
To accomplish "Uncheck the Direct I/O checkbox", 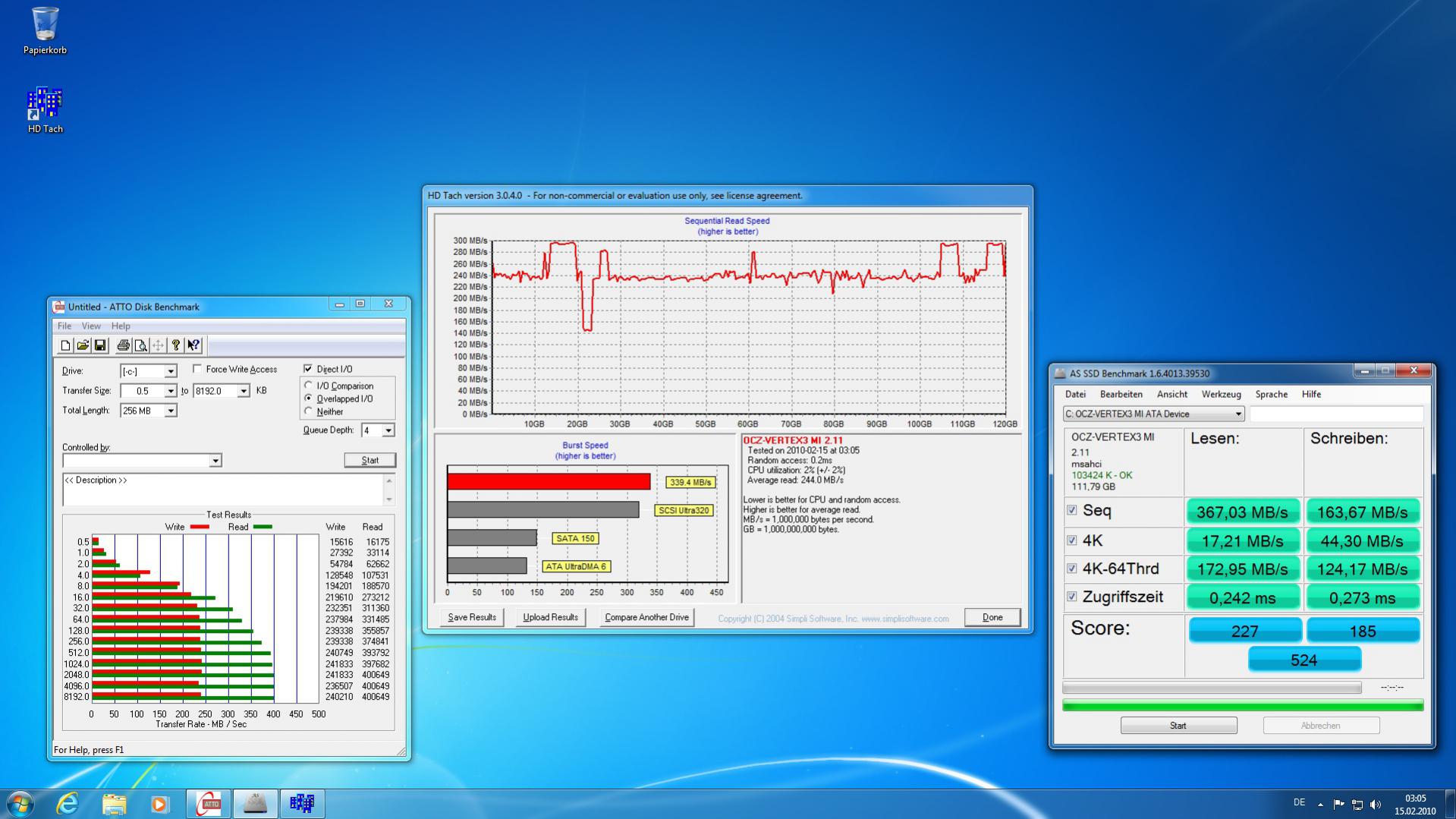I will (308, 369).
